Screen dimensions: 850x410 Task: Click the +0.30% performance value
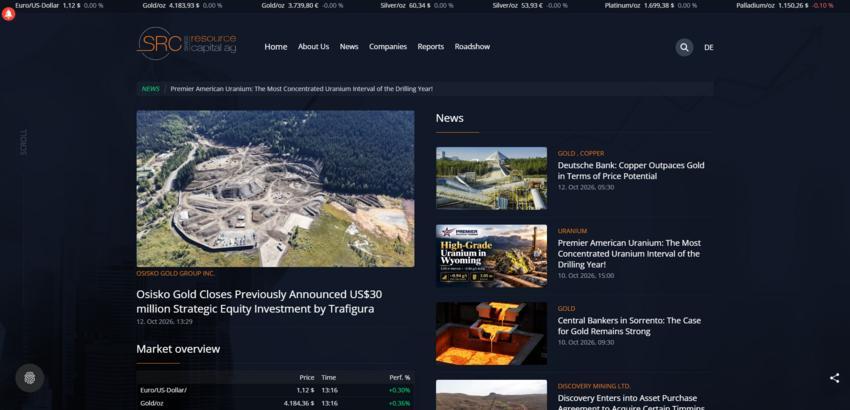tap(400, 390)
